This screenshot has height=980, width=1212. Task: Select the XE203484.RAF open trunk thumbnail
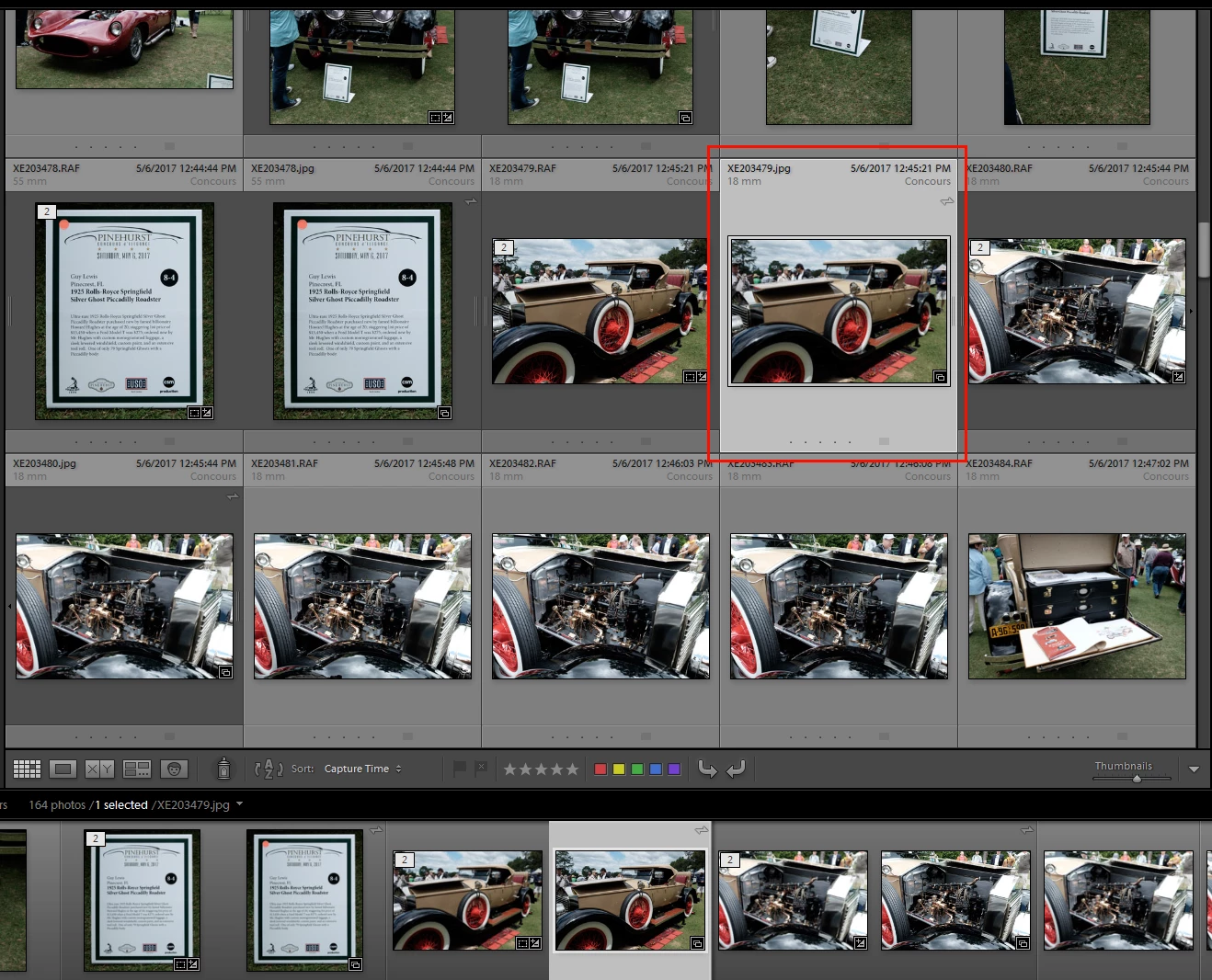pos(1077,607)
